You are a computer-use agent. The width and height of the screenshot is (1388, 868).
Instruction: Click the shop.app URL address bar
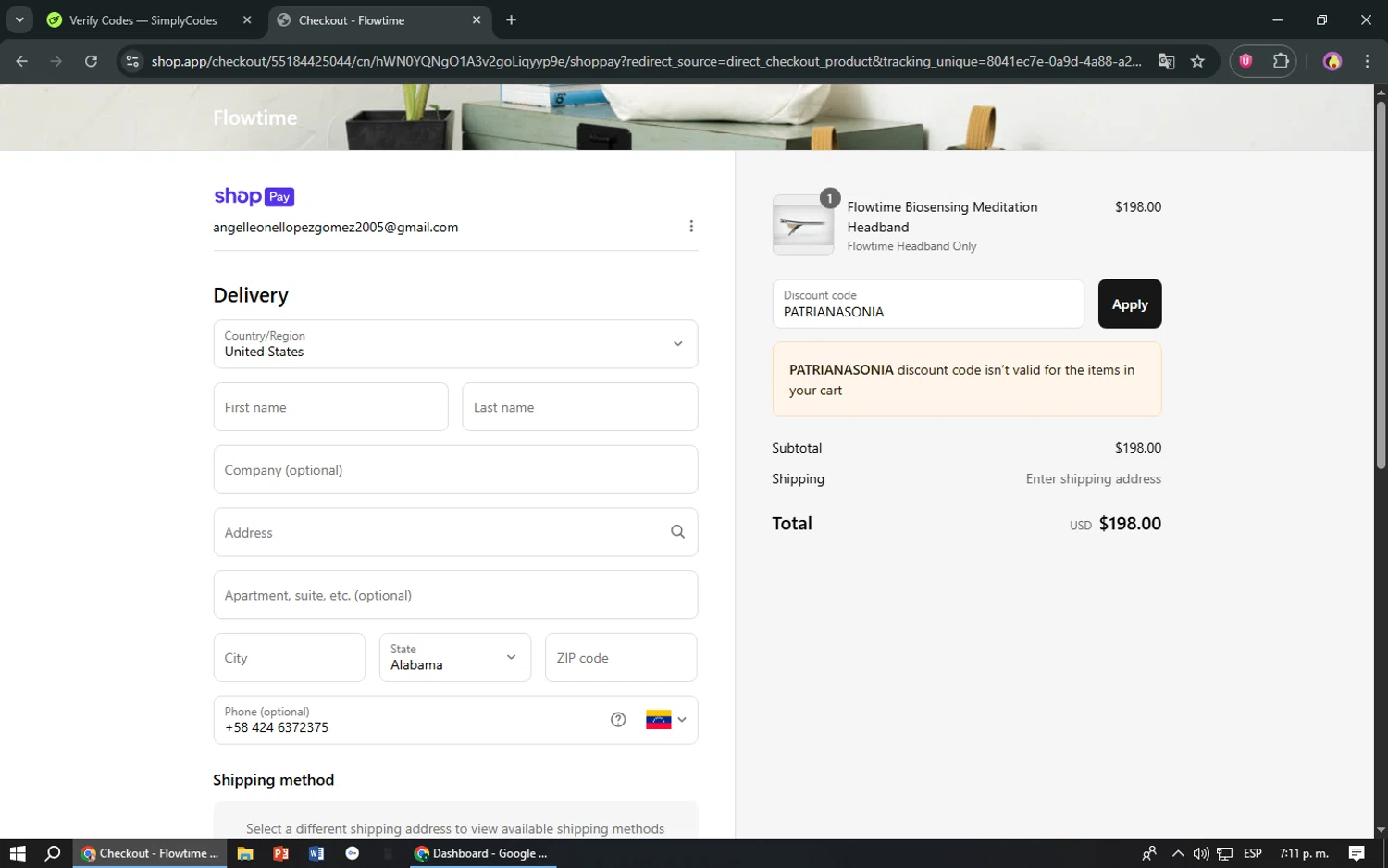pos(646,61)
